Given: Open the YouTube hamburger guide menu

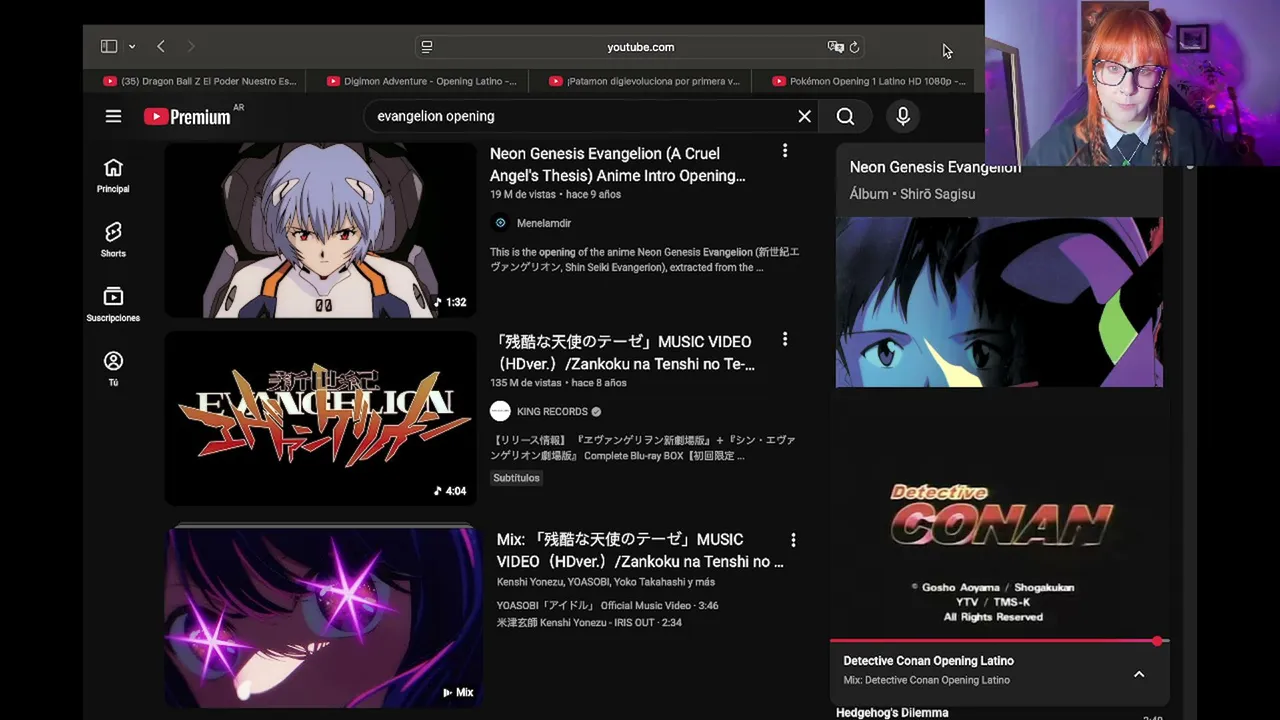Looking at the screenshot, I should pos(113,117).
